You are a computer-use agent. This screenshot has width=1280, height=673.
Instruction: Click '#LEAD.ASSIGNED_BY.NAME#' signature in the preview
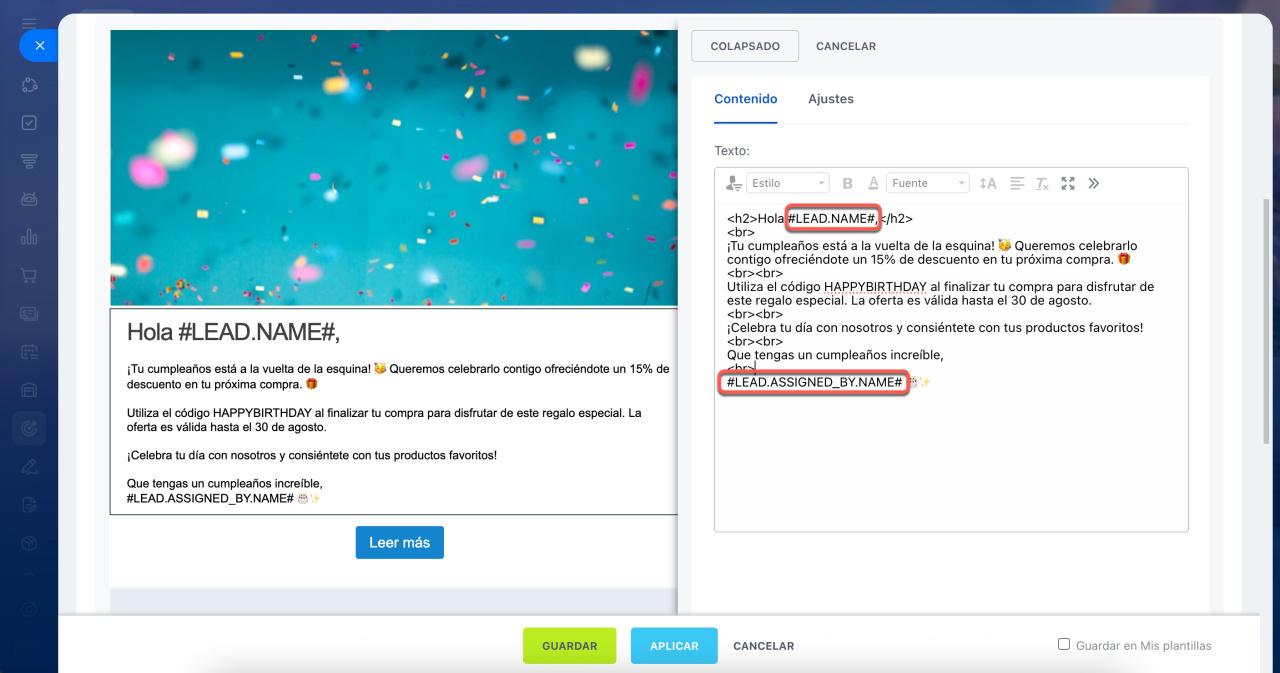[x=210, y=498]
